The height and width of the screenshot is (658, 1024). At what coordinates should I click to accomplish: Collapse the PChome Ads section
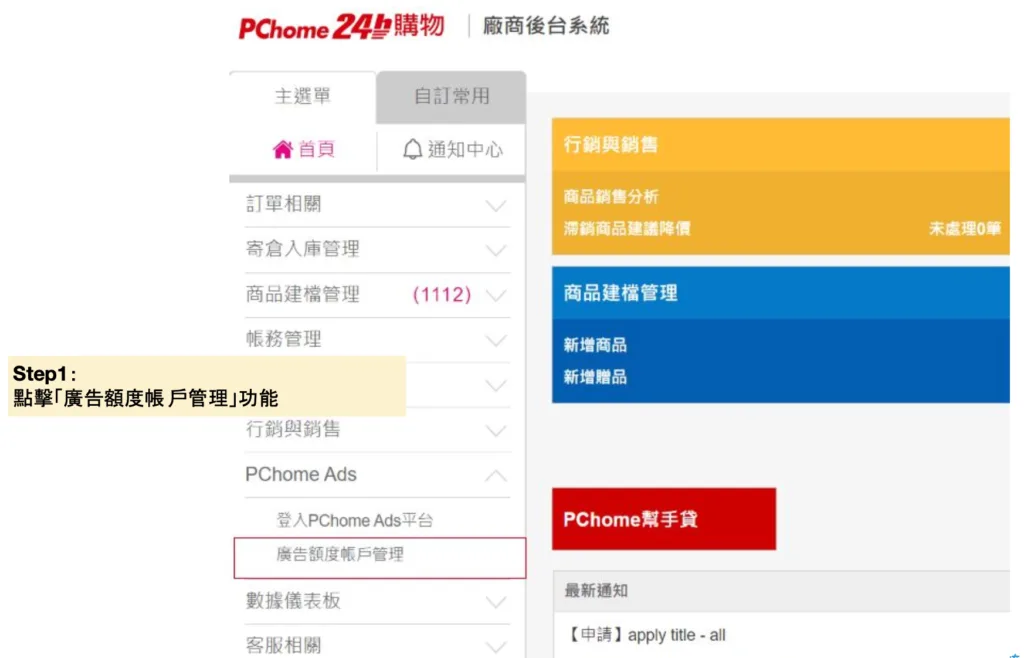click(x=495, y=476)
